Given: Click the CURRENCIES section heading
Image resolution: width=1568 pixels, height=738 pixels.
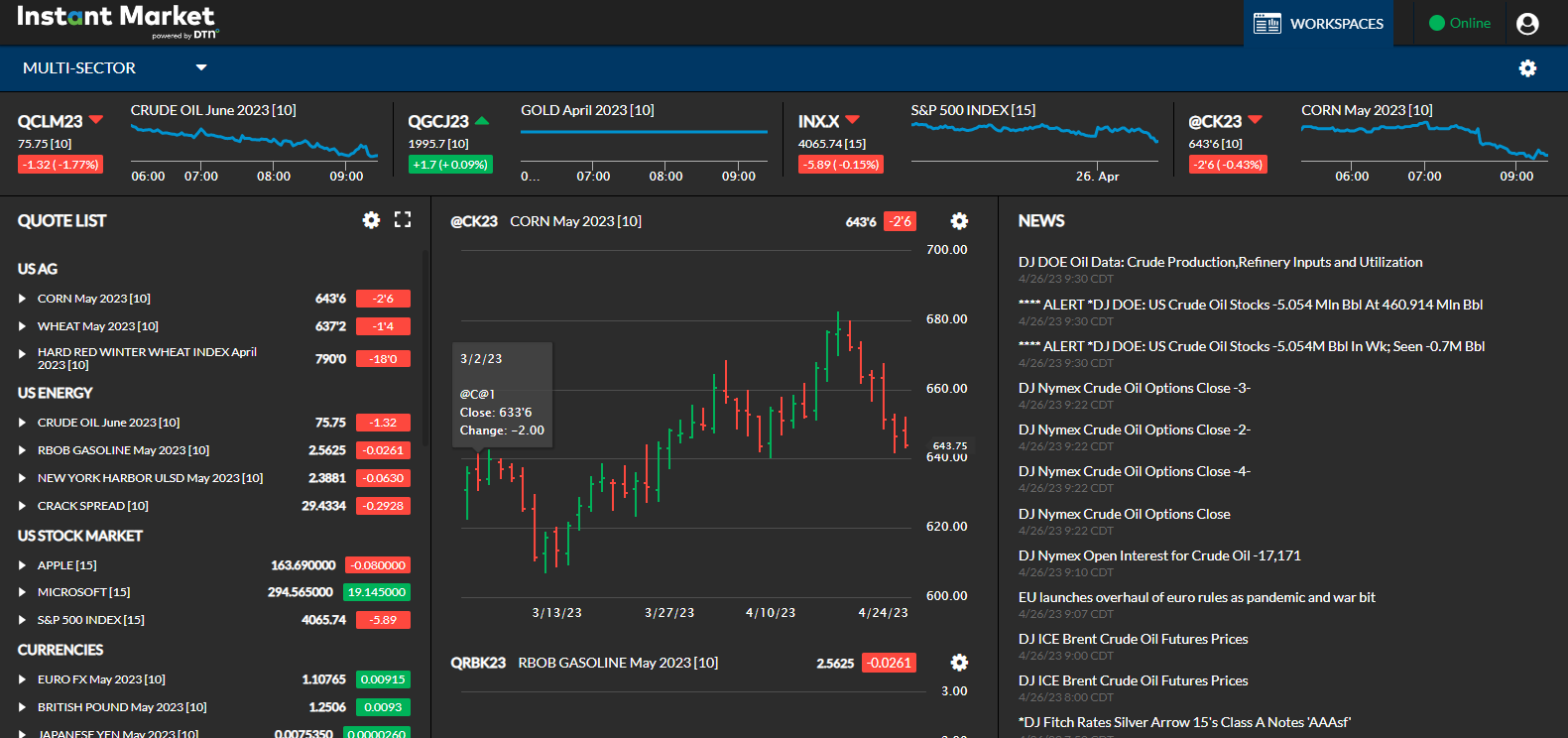Looking at the screenshot, I should pyautogui.click(x=60, y=650).
